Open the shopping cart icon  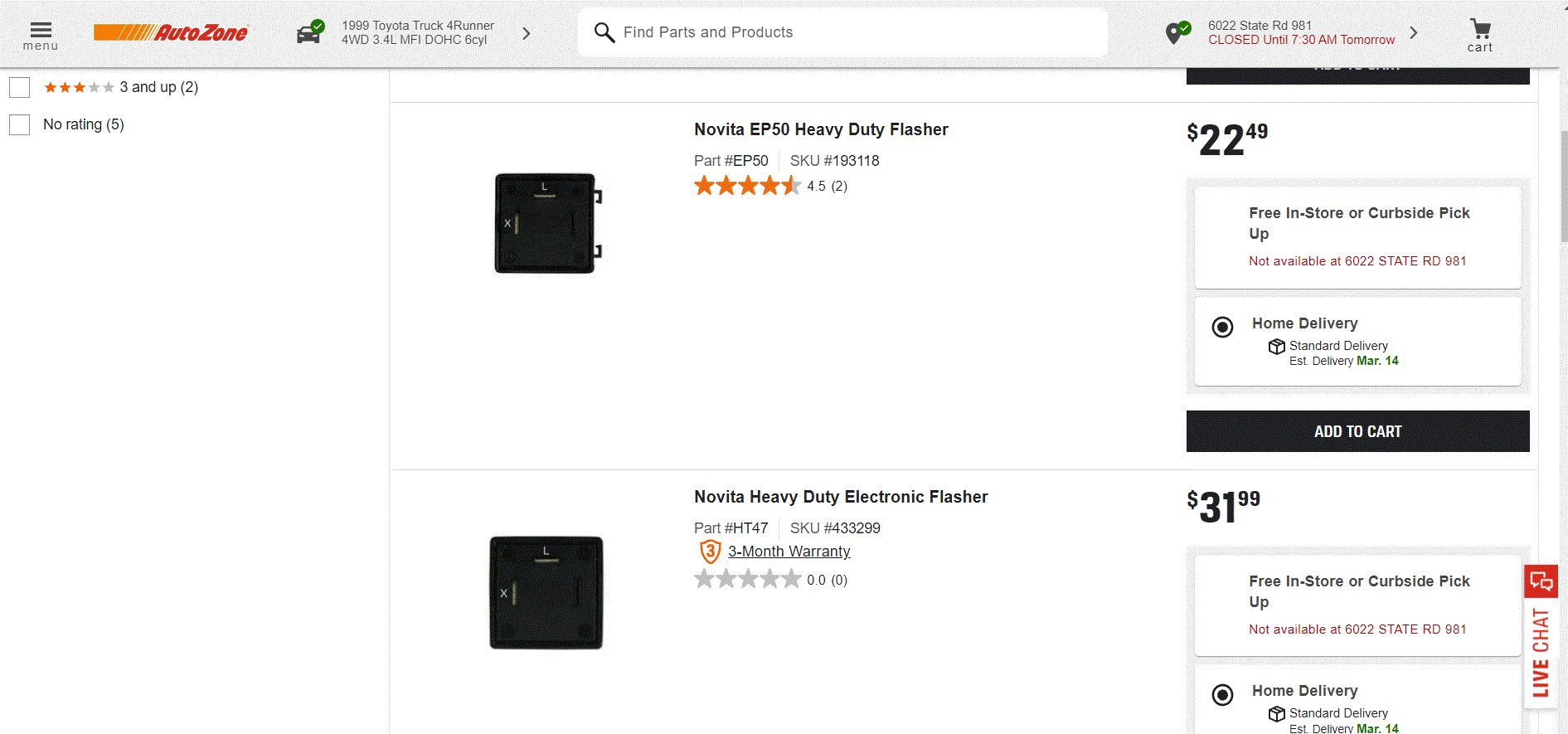coord(1480,31)
